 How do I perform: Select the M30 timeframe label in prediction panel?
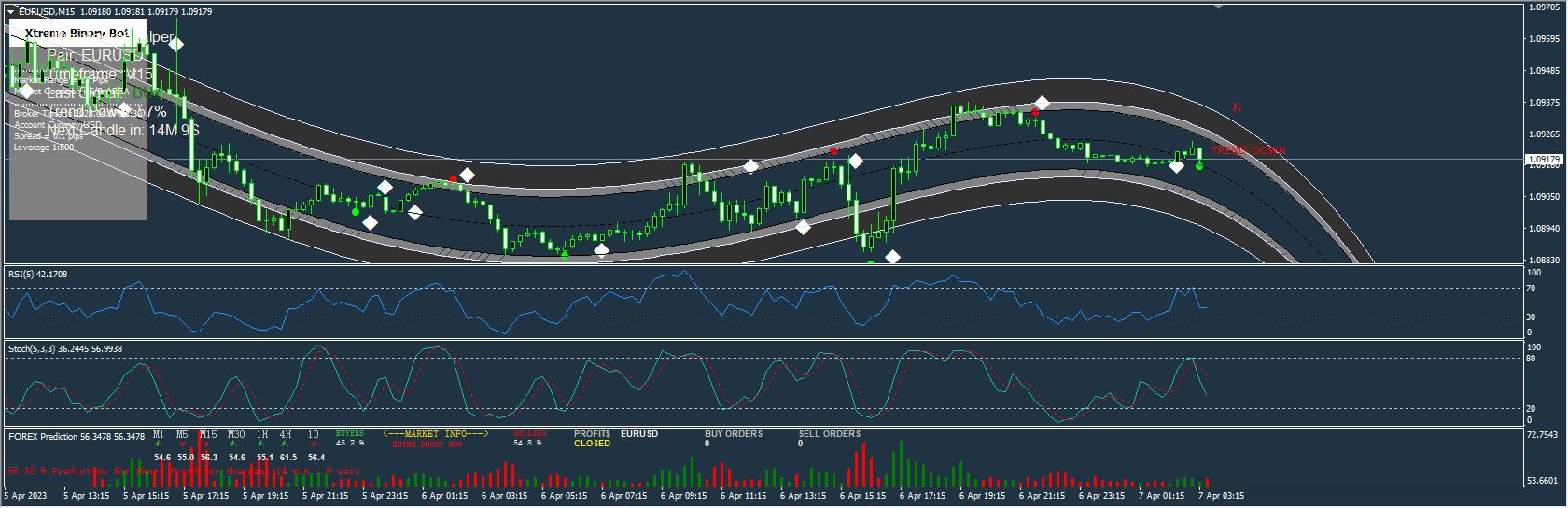pos(236,434)
